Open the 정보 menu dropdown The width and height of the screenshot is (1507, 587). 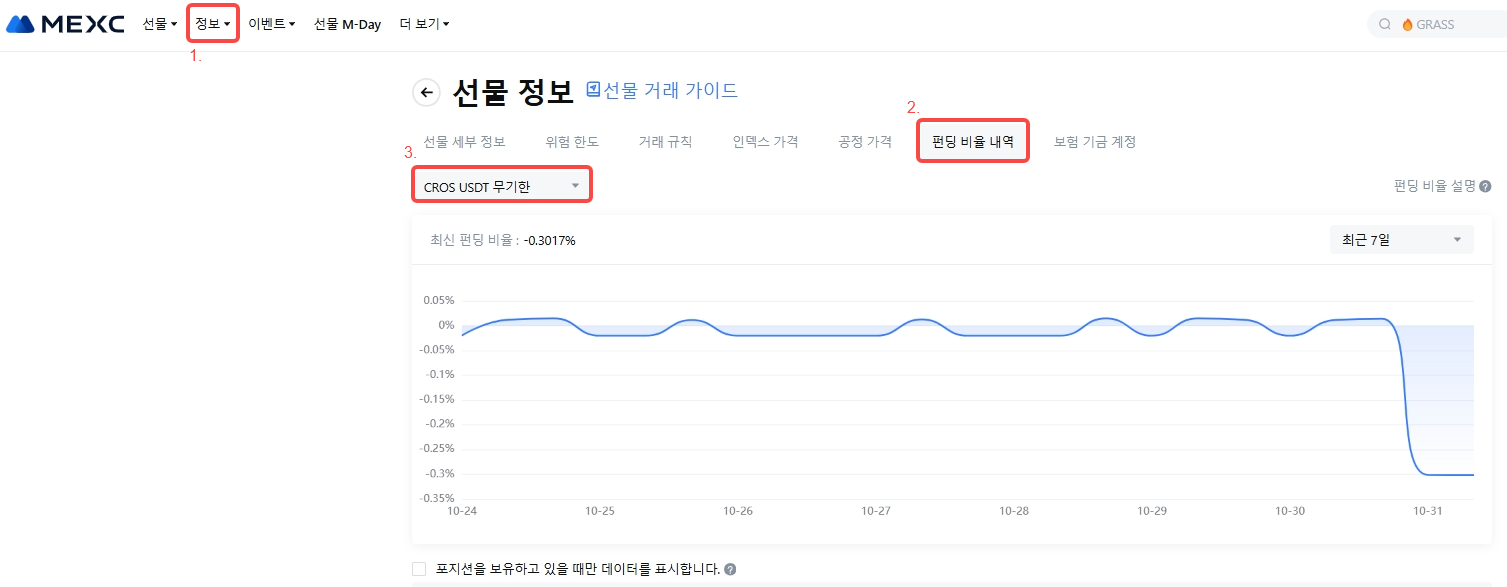coord(213,24)
